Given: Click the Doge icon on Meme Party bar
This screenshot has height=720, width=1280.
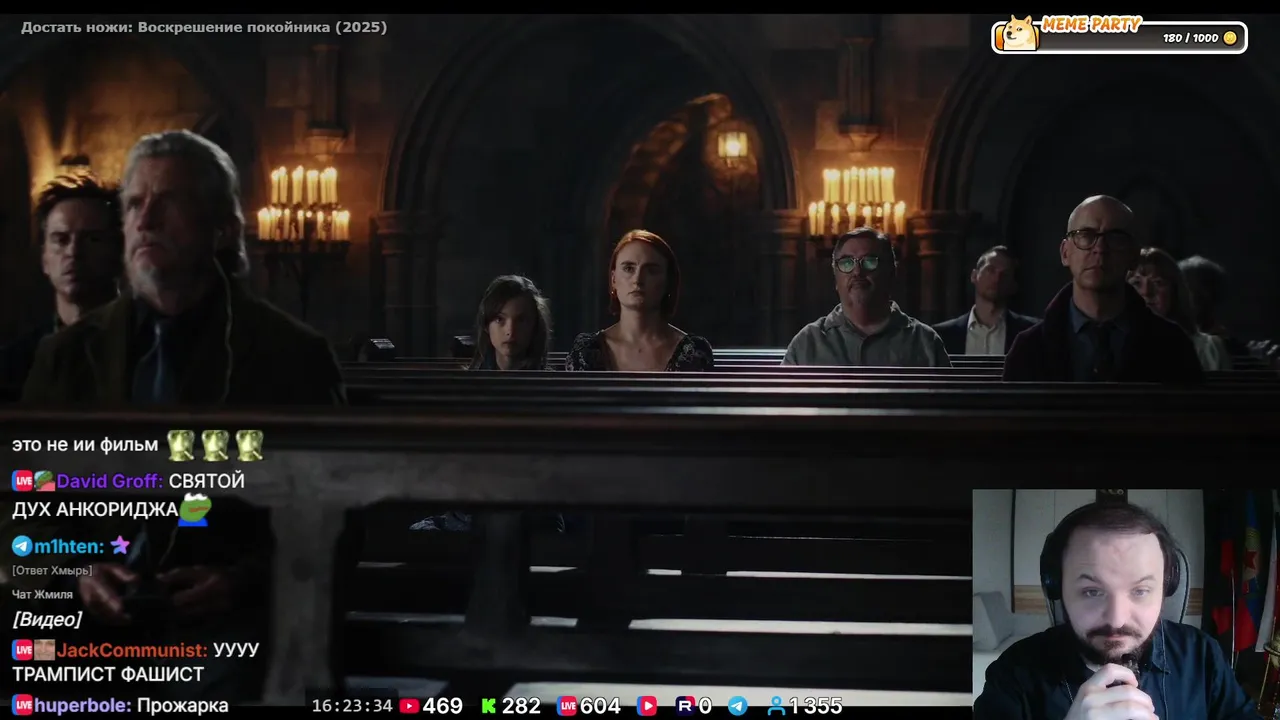Looking at the screenshot, I should pyautogui.click(x=1019, y=33).
